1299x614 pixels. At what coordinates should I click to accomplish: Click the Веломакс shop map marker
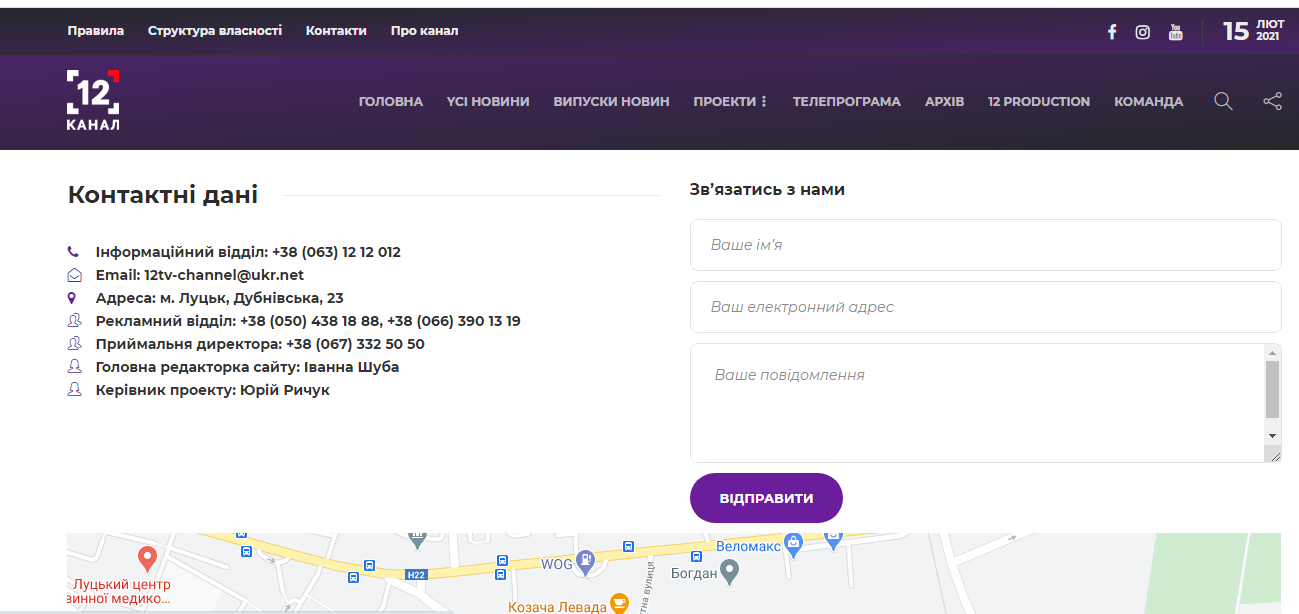(x=794, y=543)
